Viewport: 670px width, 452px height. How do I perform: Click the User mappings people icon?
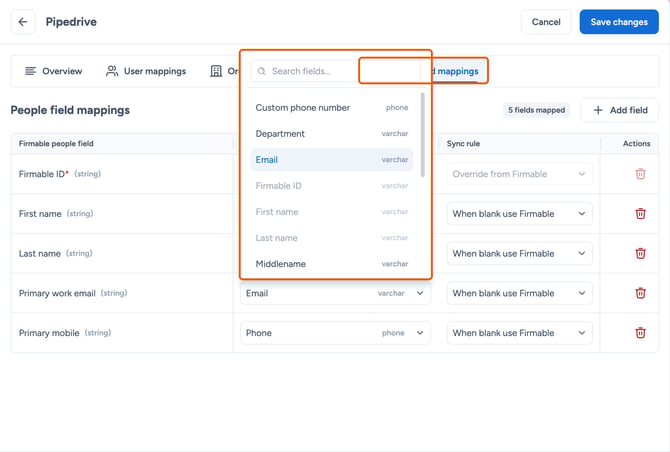click(x=112, y=71)
